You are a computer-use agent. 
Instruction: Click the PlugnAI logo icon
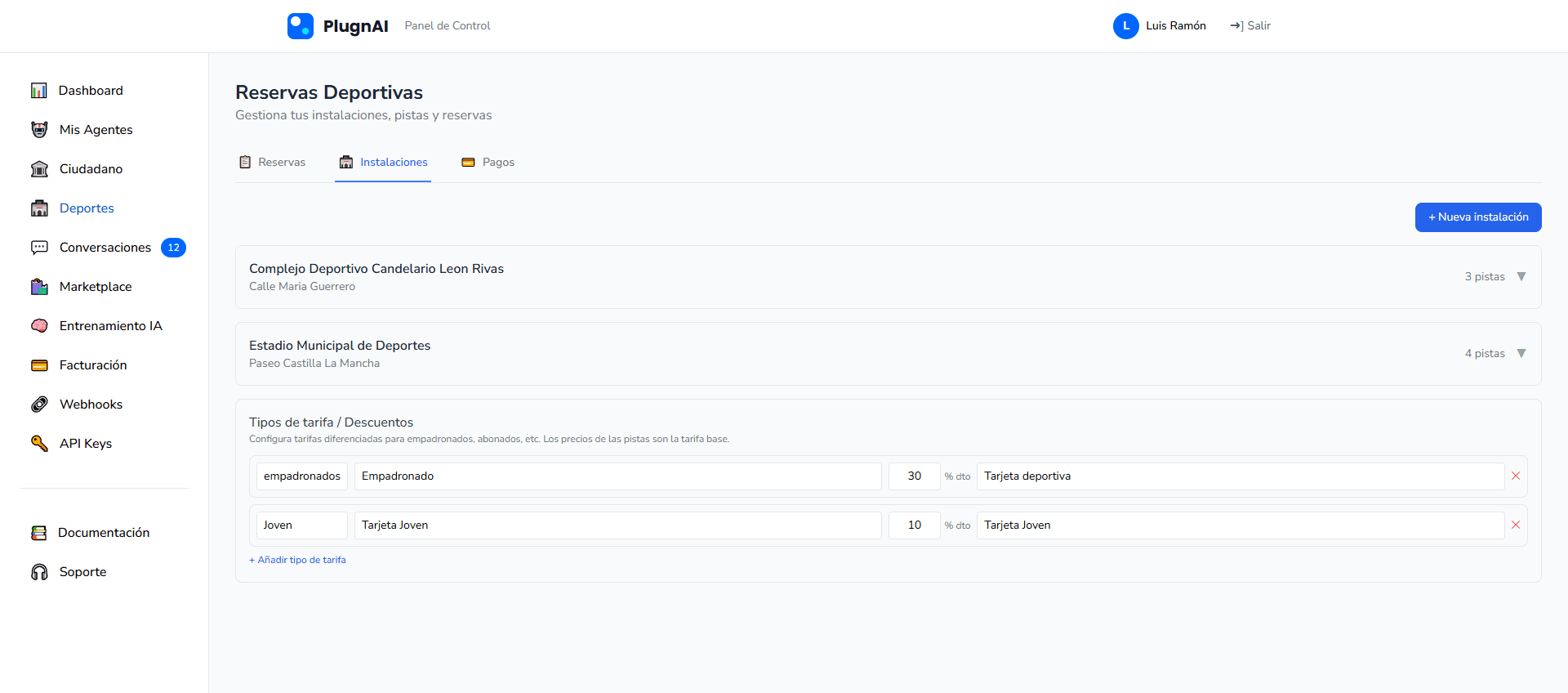point(301,26)
